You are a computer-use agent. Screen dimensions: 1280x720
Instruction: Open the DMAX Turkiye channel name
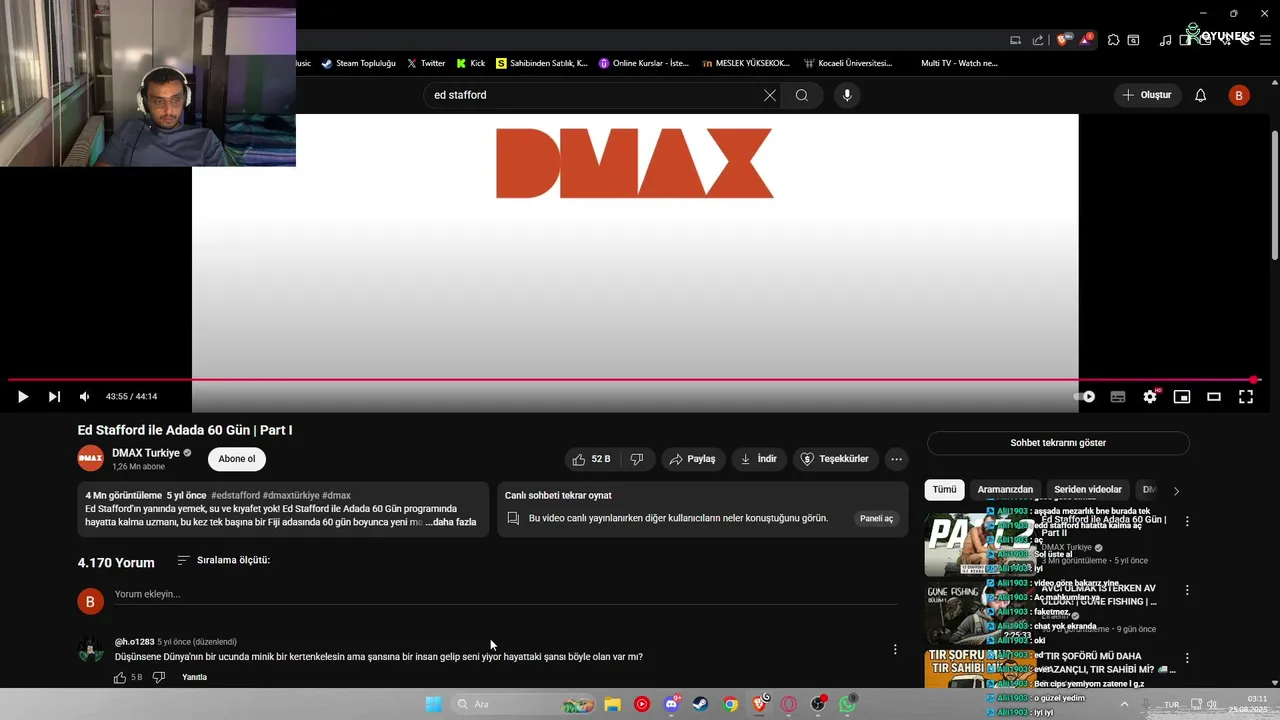click(x=146, y=453)
